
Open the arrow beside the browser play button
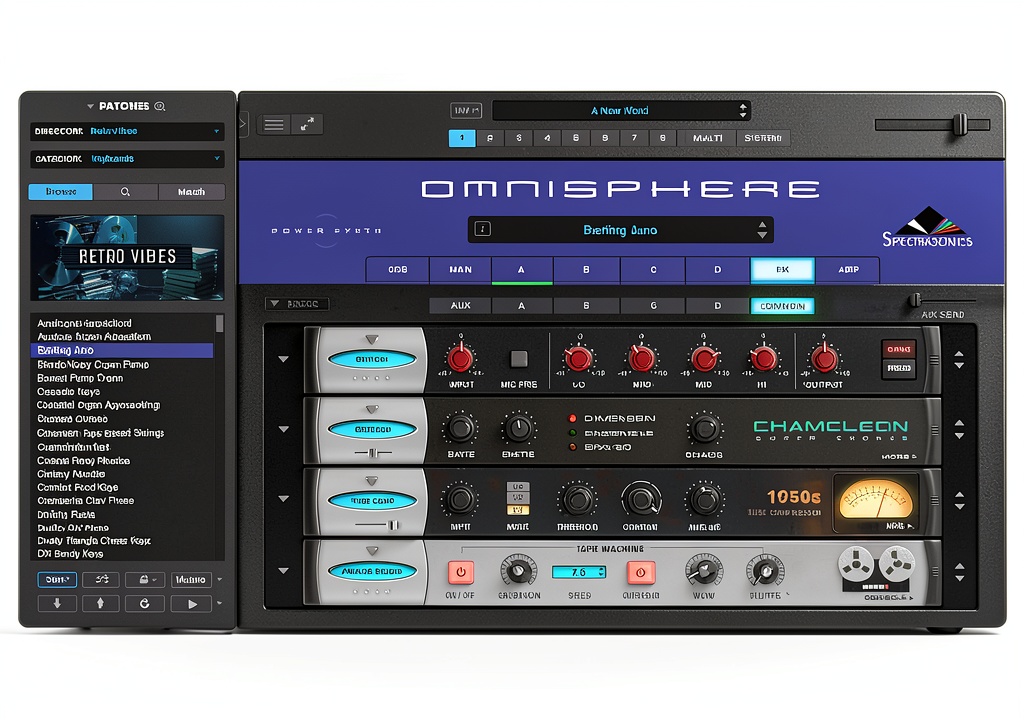219,603
